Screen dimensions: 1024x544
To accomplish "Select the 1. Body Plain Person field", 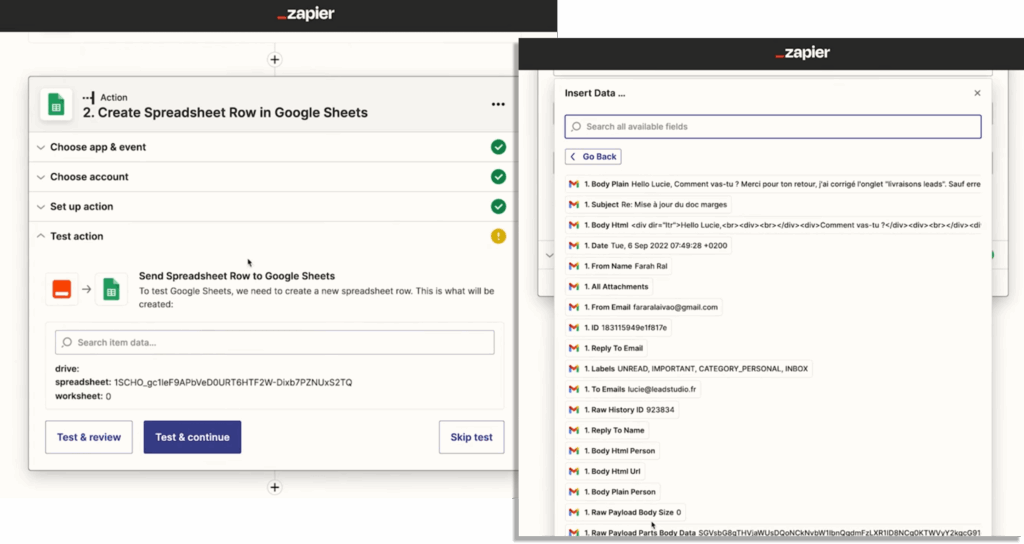I will click(x=613, y=492).
